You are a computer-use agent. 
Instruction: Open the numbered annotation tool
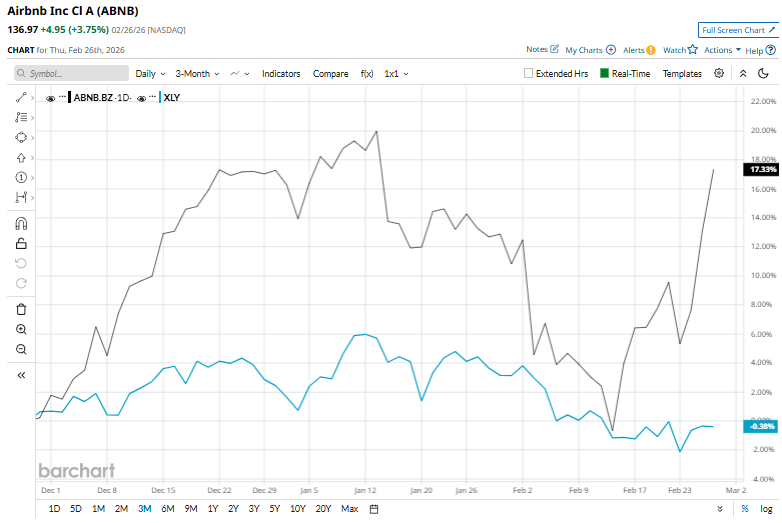21,177
